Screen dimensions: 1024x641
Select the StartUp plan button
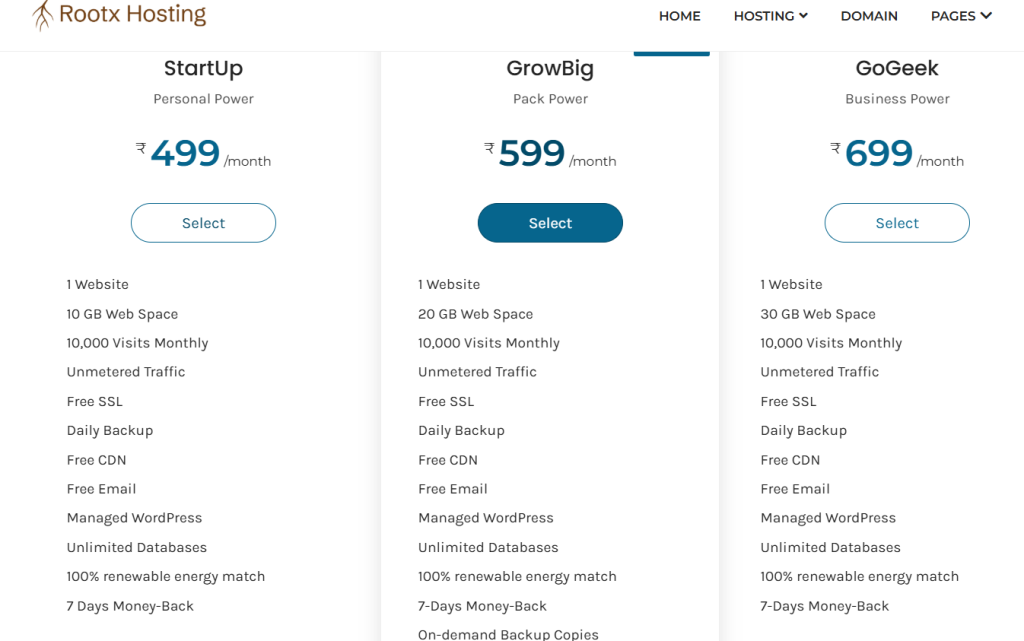[x=203, y=223]
